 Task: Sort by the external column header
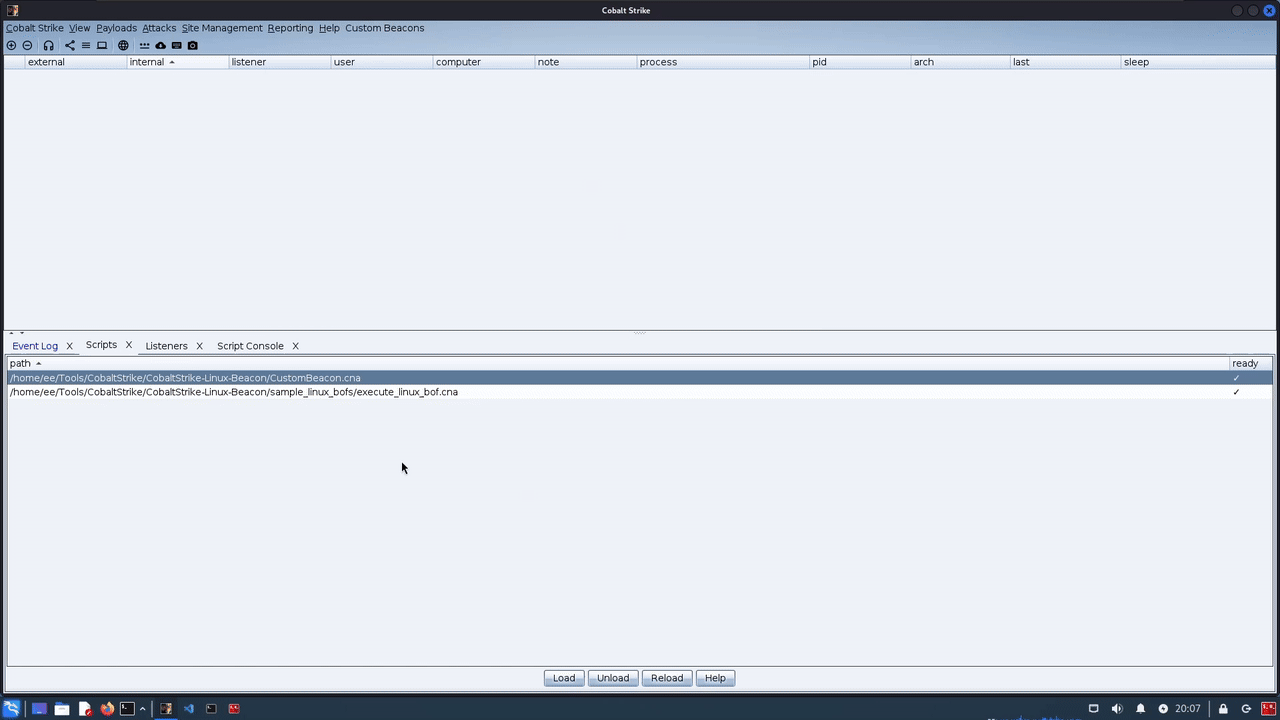click(x=76, y=62)
